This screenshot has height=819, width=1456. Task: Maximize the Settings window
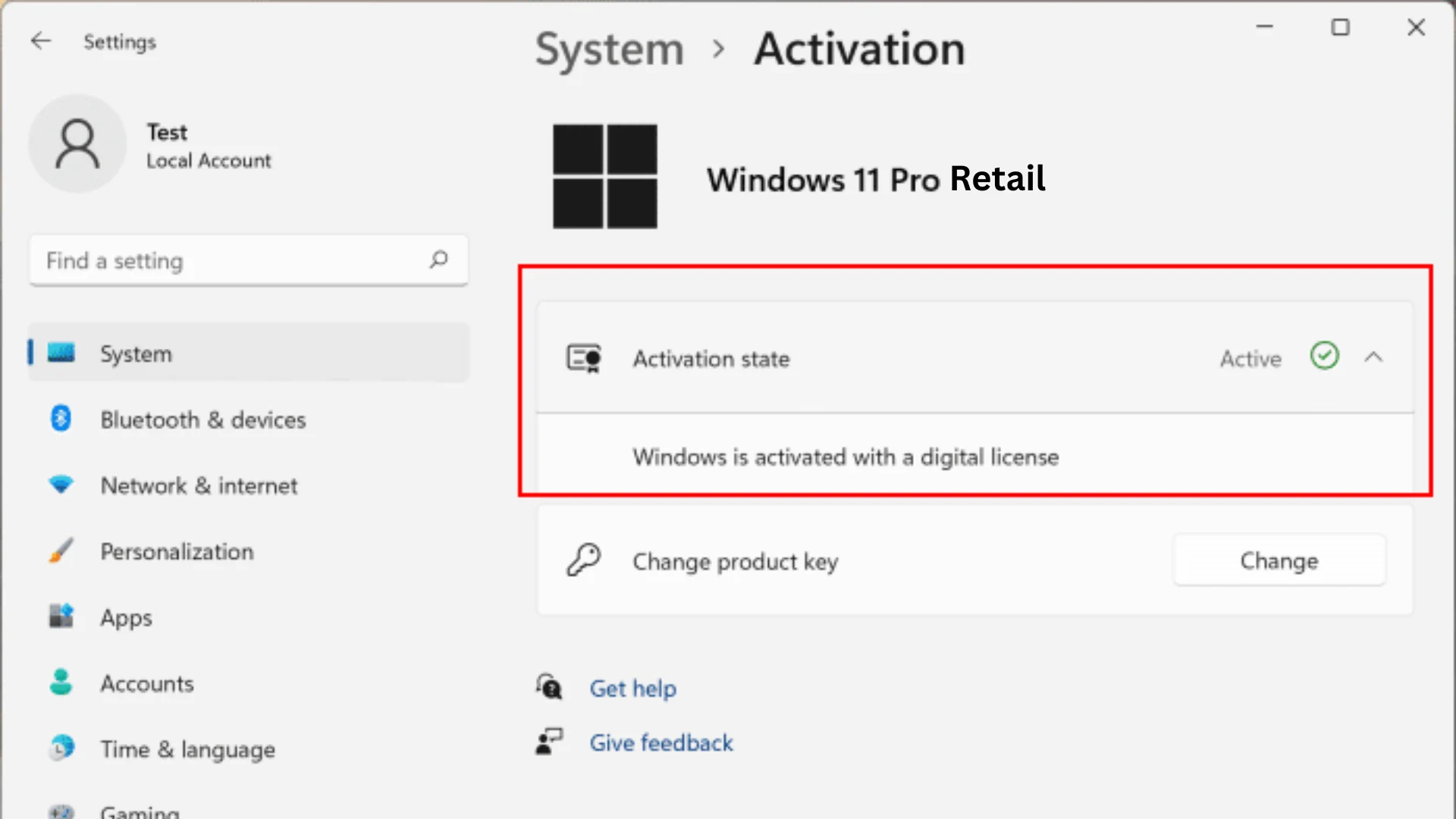pyautogui.click(x=1340, y=27)
